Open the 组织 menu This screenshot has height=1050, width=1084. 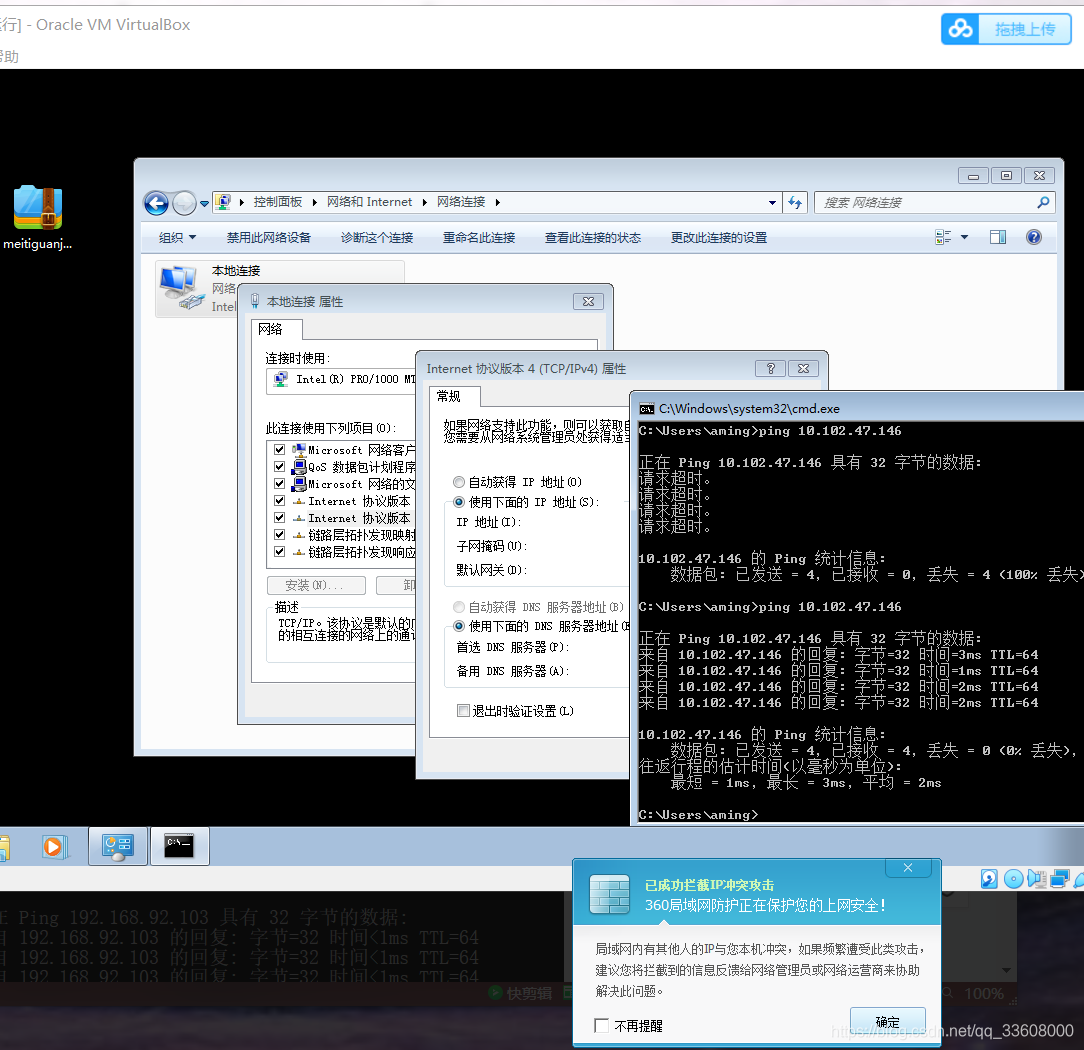[177, 238]
